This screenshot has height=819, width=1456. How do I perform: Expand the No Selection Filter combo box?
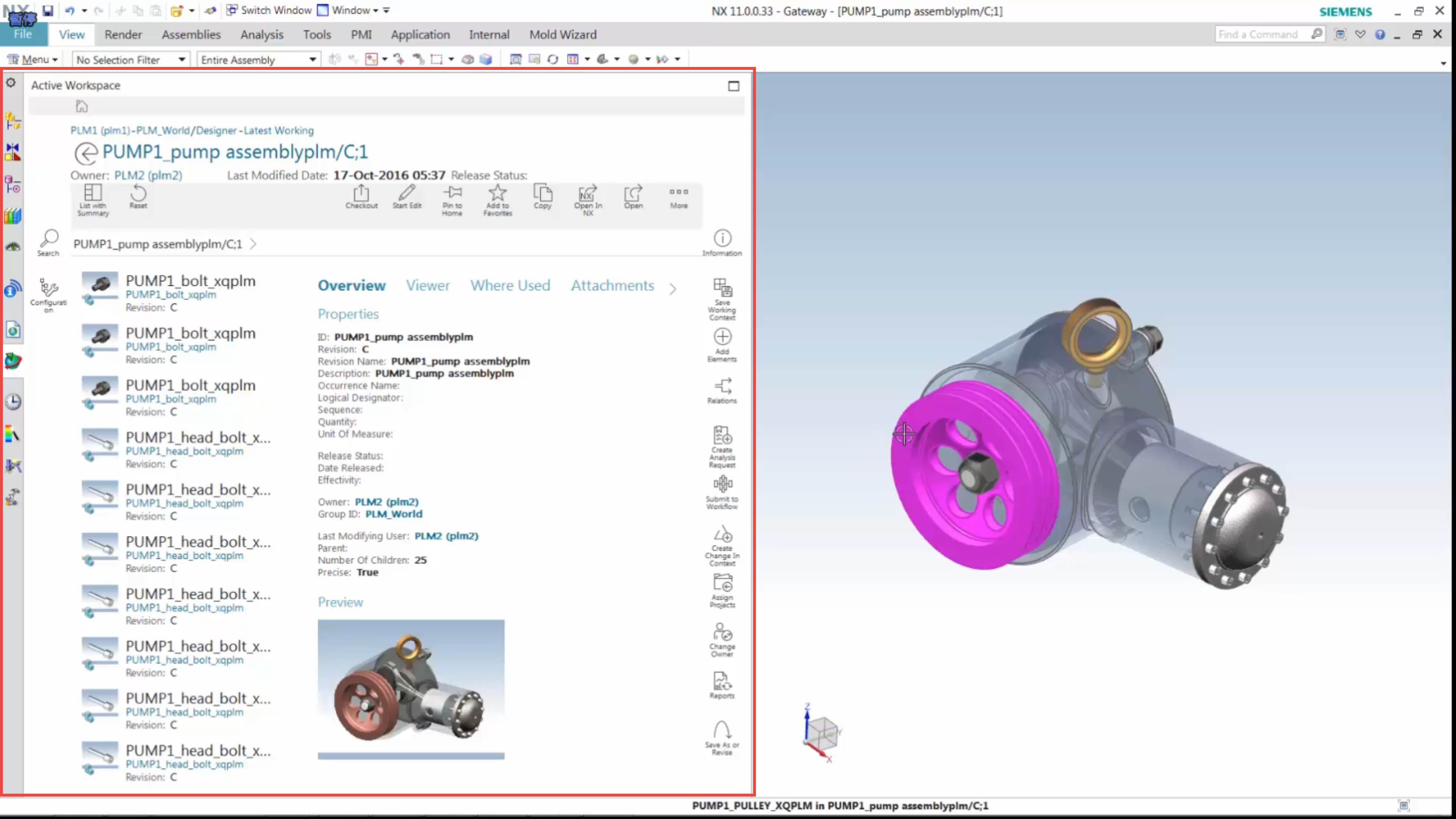130,59
